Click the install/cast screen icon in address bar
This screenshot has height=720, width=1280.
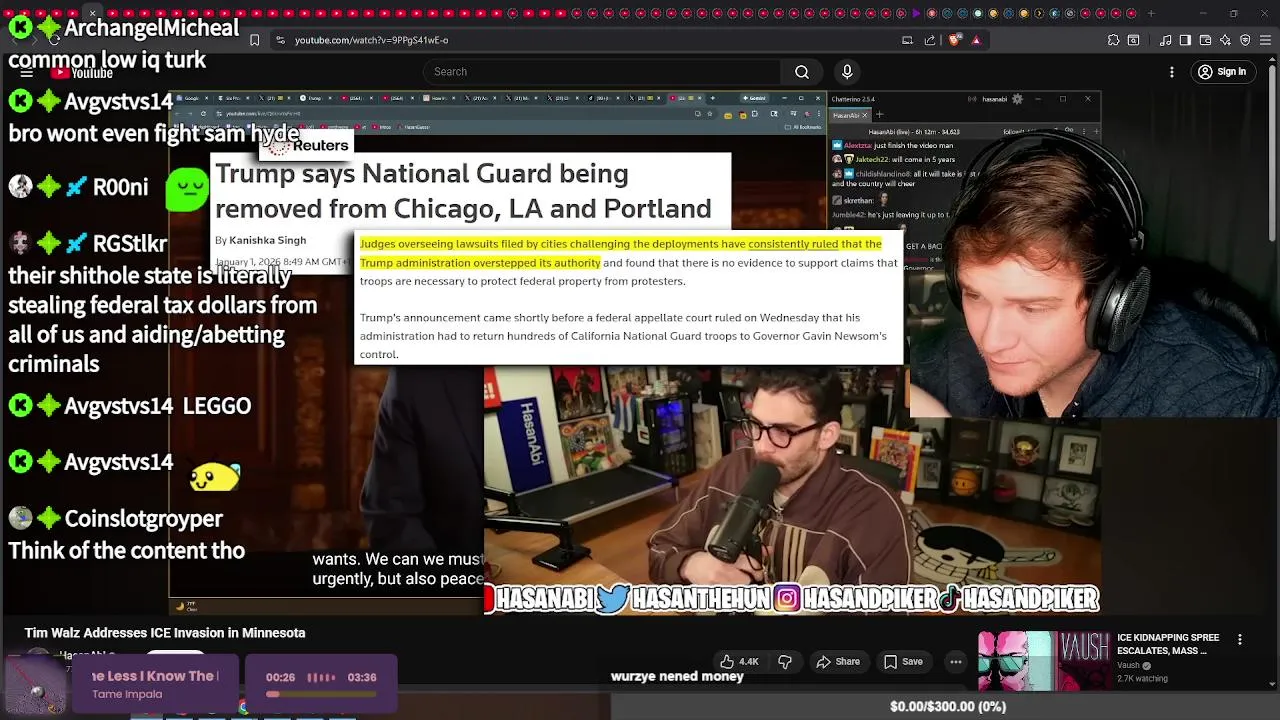pyautogui.click(x=907, y=40)
